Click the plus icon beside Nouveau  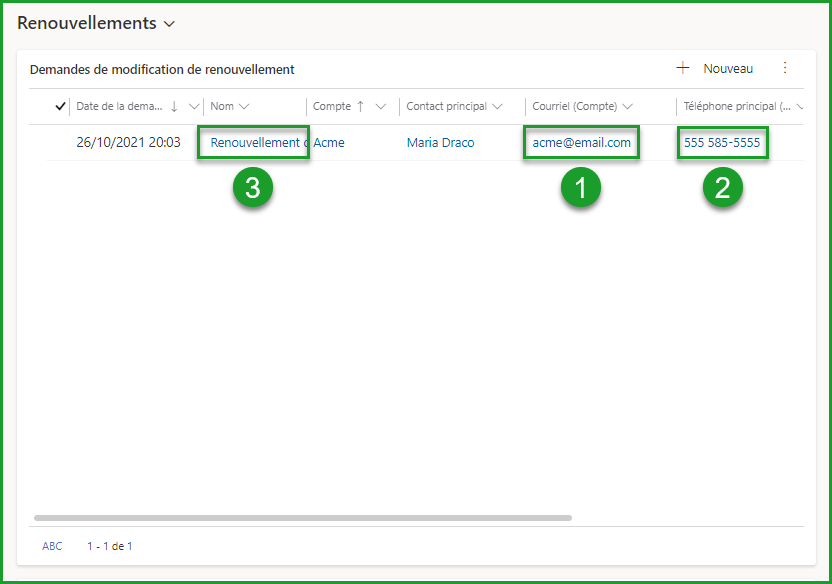pyautogui.click(x=683, y=68)
